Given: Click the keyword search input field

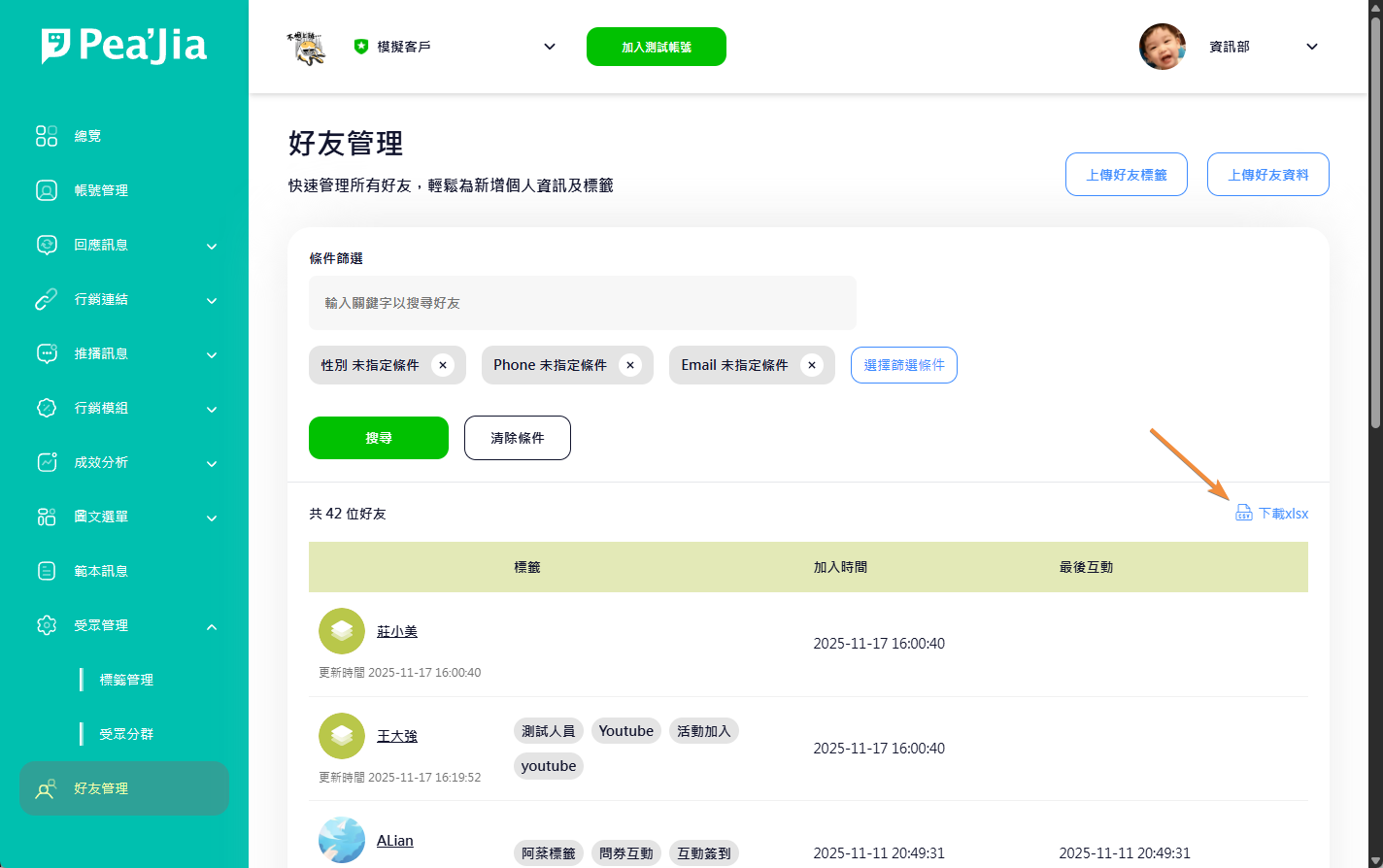Looking at the screenshot, I should point(583,303).
